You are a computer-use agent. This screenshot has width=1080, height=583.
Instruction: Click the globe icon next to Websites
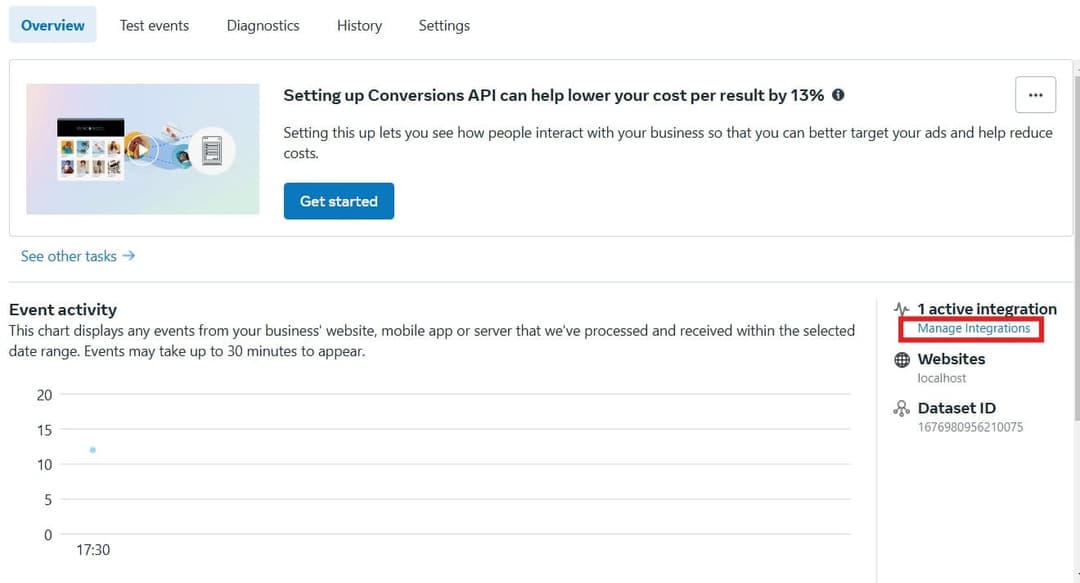(901, 359)
